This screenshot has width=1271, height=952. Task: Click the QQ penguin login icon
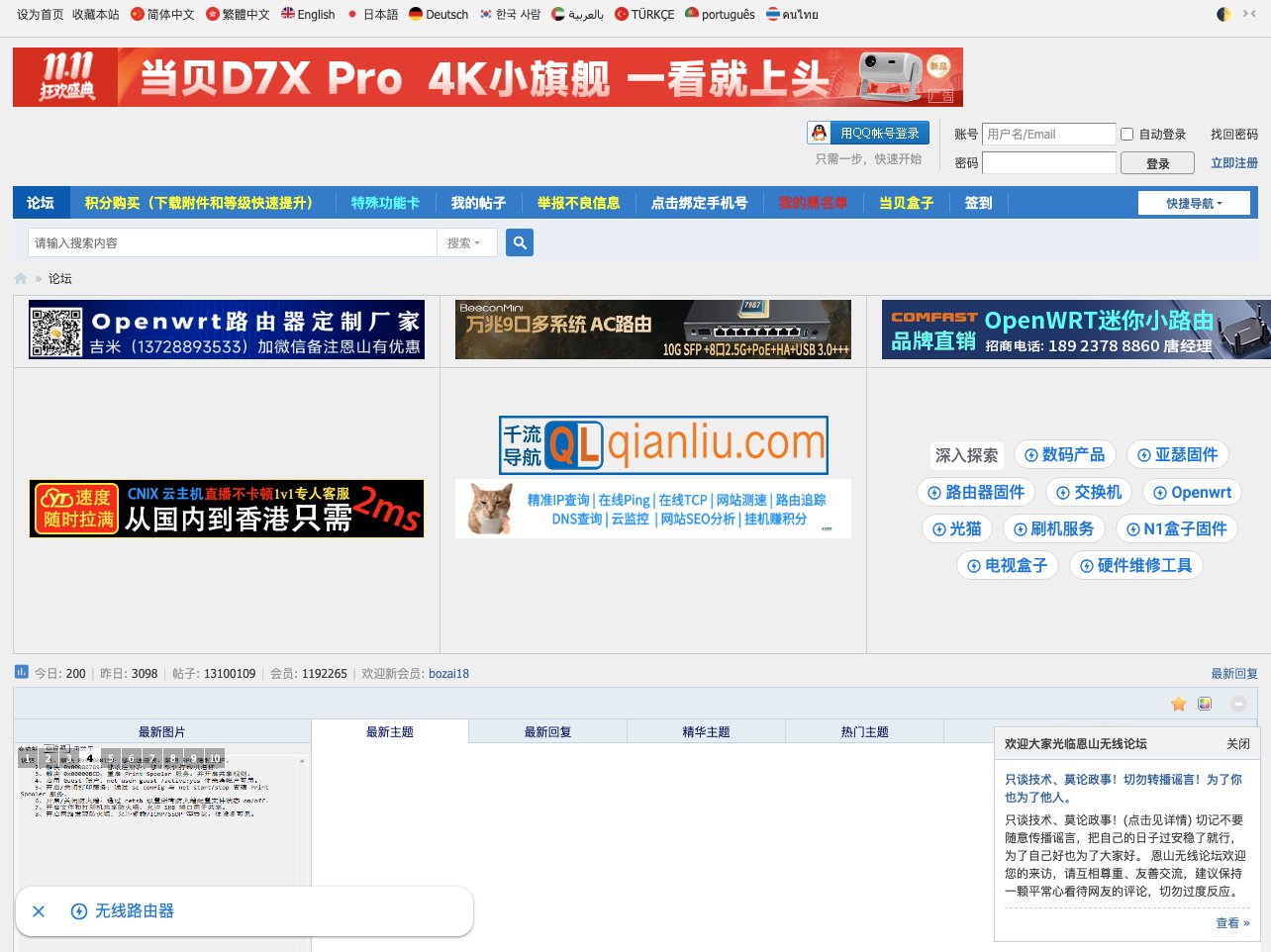click(820, 133)
